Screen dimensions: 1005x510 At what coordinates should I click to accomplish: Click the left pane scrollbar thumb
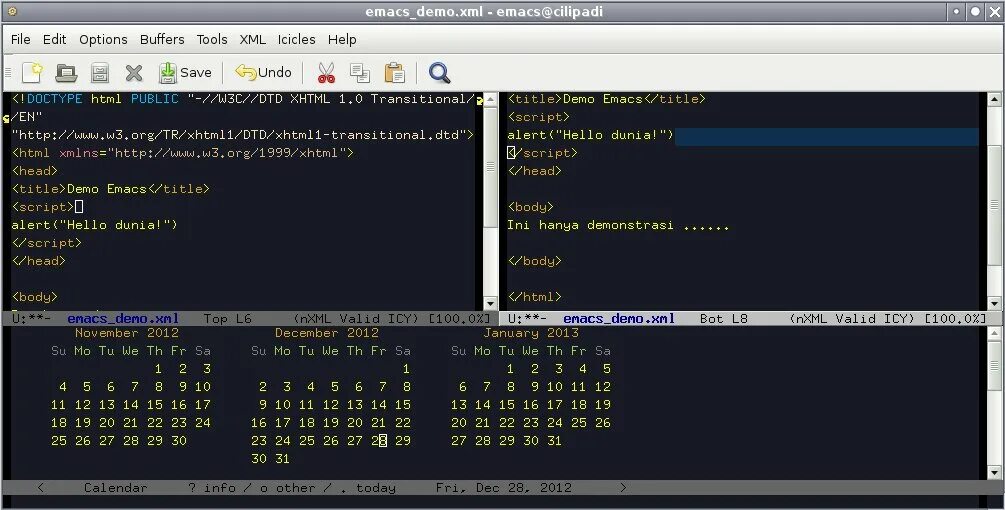point(490,167)
